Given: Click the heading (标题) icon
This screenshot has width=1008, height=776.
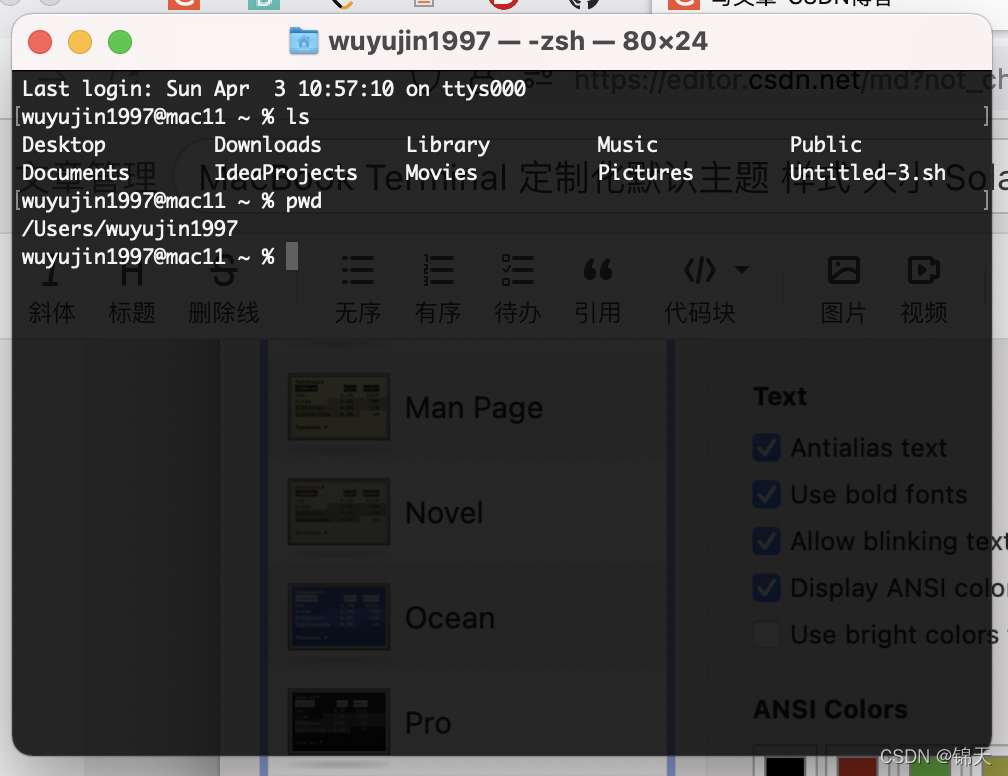Looking at the screenshot, I should [x=132, y=273].
